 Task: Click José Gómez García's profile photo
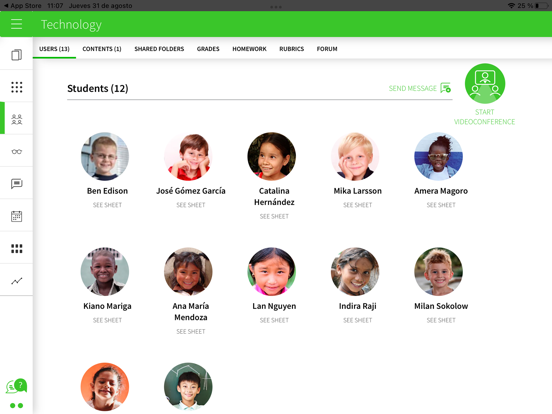188,156
